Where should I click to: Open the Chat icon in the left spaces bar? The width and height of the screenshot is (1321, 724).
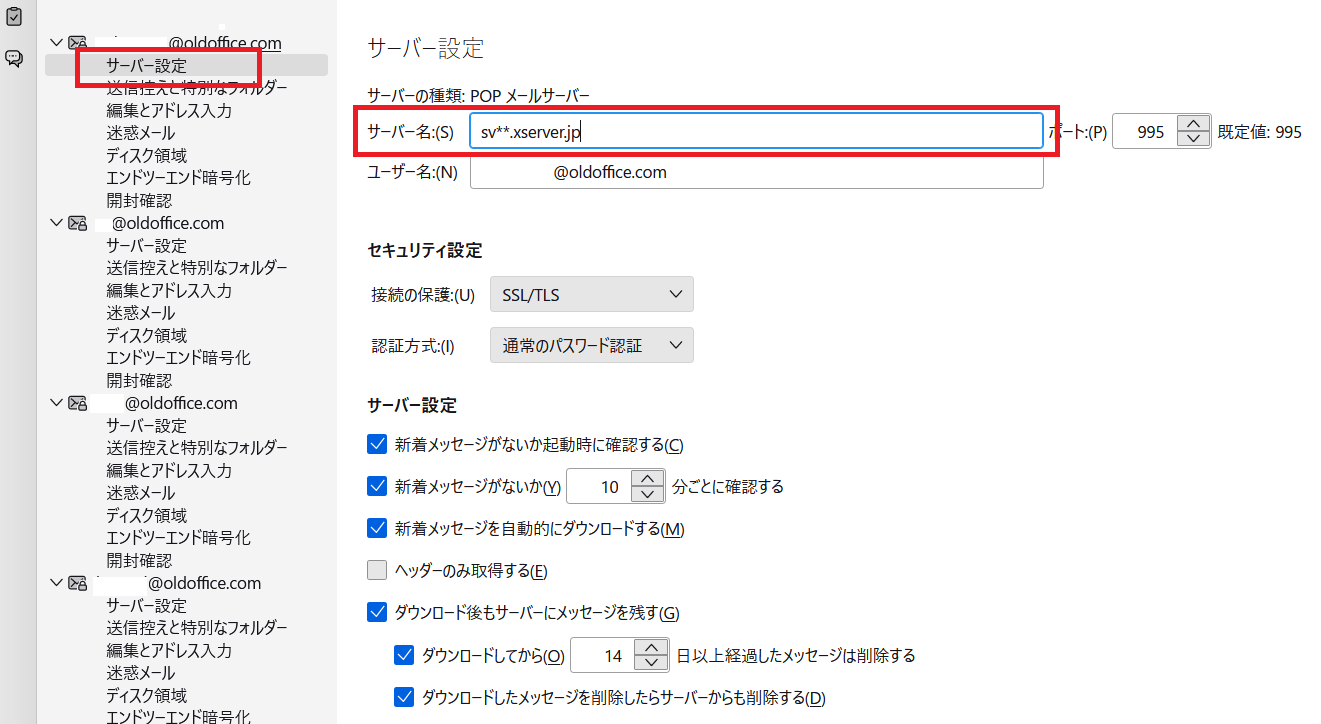(x=14, y=58)
